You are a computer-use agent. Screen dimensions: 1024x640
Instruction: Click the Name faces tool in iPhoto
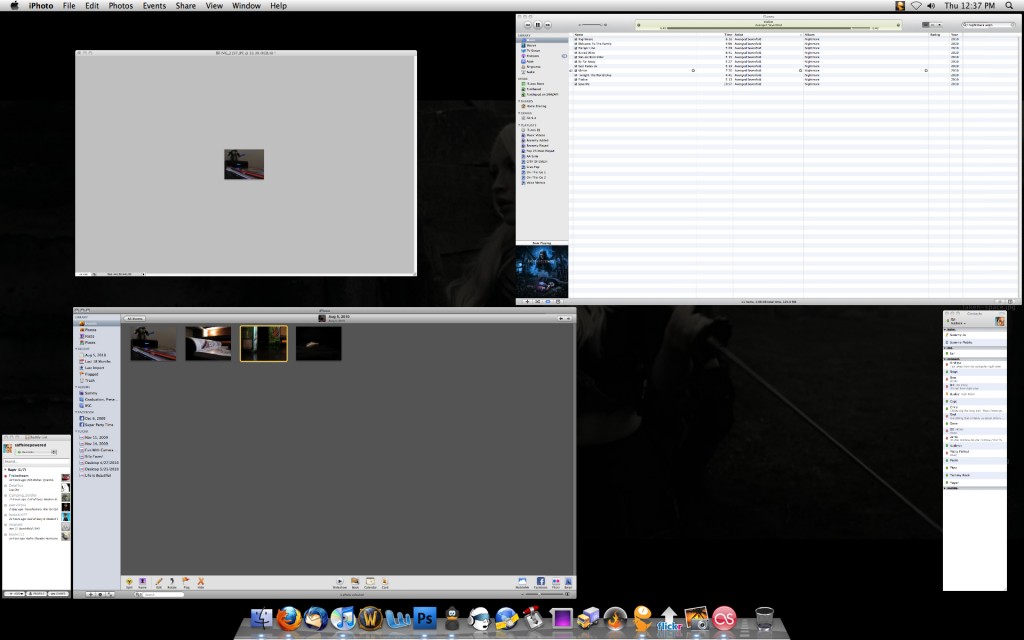(x=142, y=582)
